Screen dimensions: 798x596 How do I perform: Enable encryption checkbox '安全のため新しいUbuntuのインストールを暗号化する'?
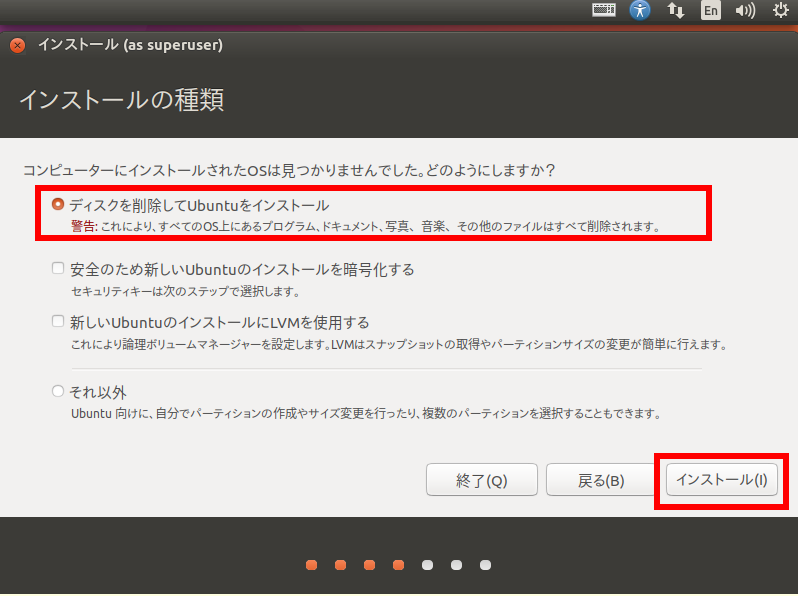(x=58, y=268)
